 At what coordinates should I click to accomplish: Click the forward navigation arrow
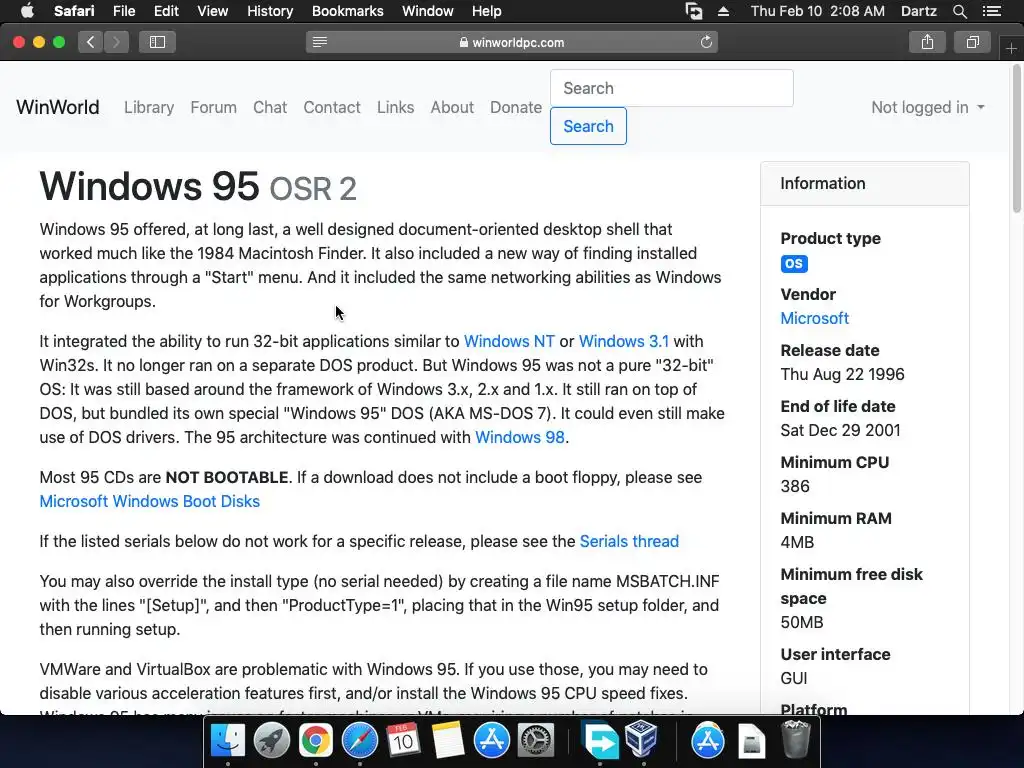click(116, 42)
